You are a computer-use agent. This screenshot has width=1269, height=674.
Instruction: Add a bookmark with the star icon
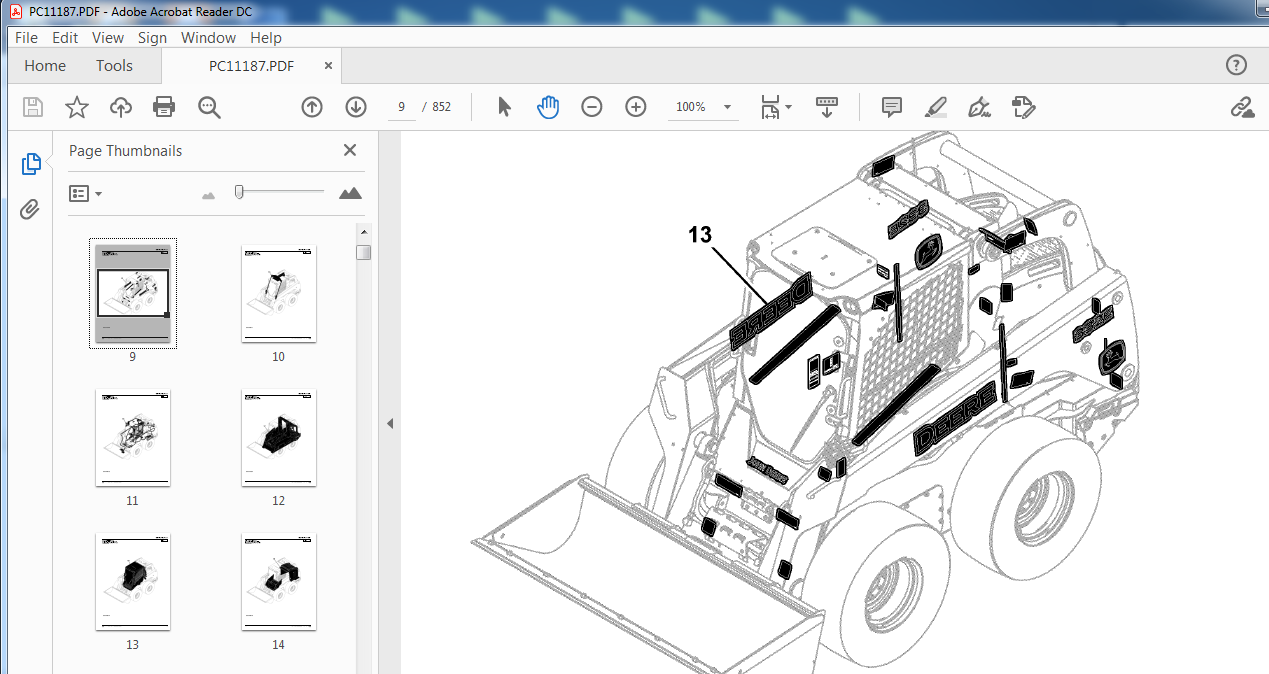click(x=77, y=107)
